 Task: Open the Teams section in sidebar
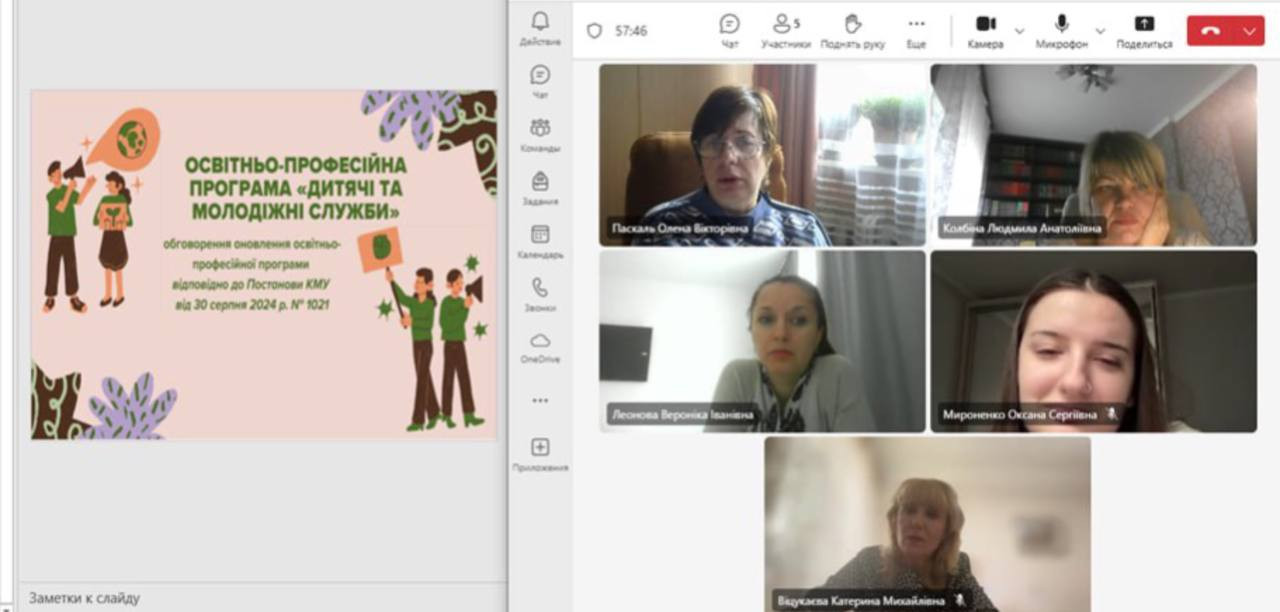[x=540, y=133]
